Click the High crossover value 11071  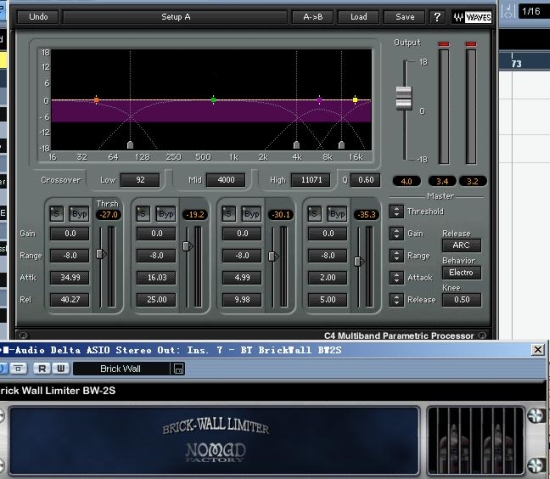pyautogui.click(x=311, y=180)
